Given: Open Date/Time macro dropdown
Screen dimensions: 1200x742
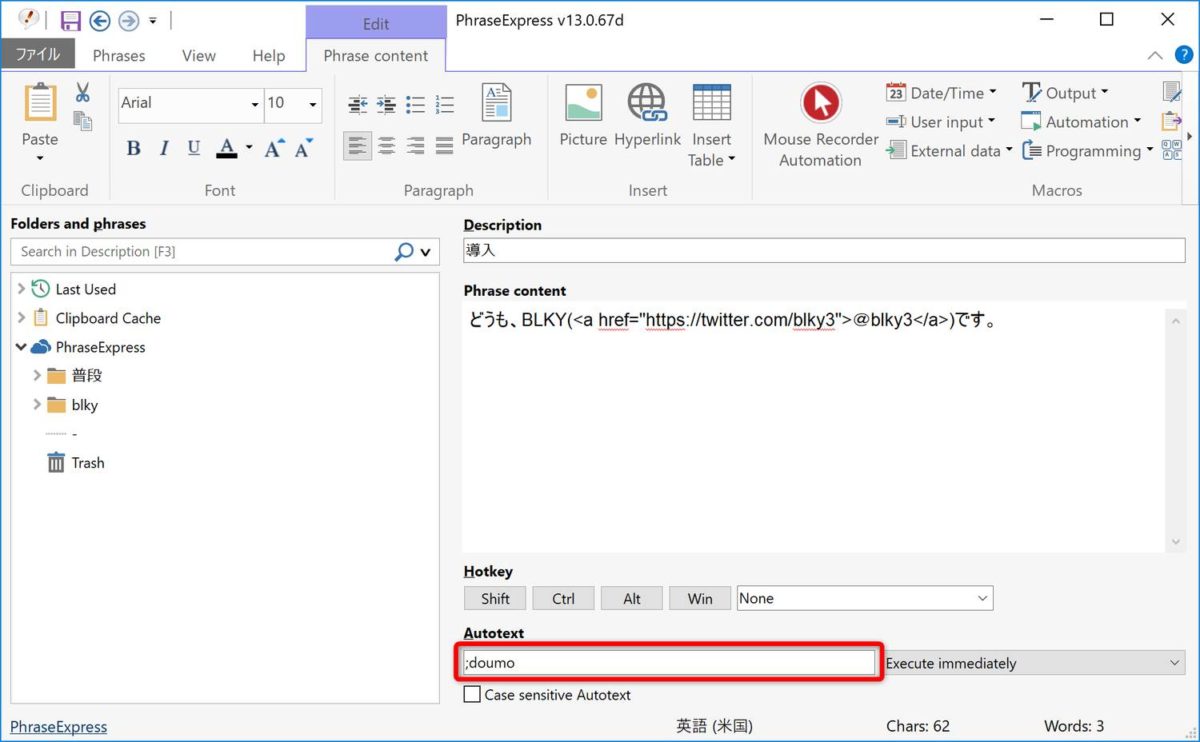Looking at the screenshot, I should [941, 93].
